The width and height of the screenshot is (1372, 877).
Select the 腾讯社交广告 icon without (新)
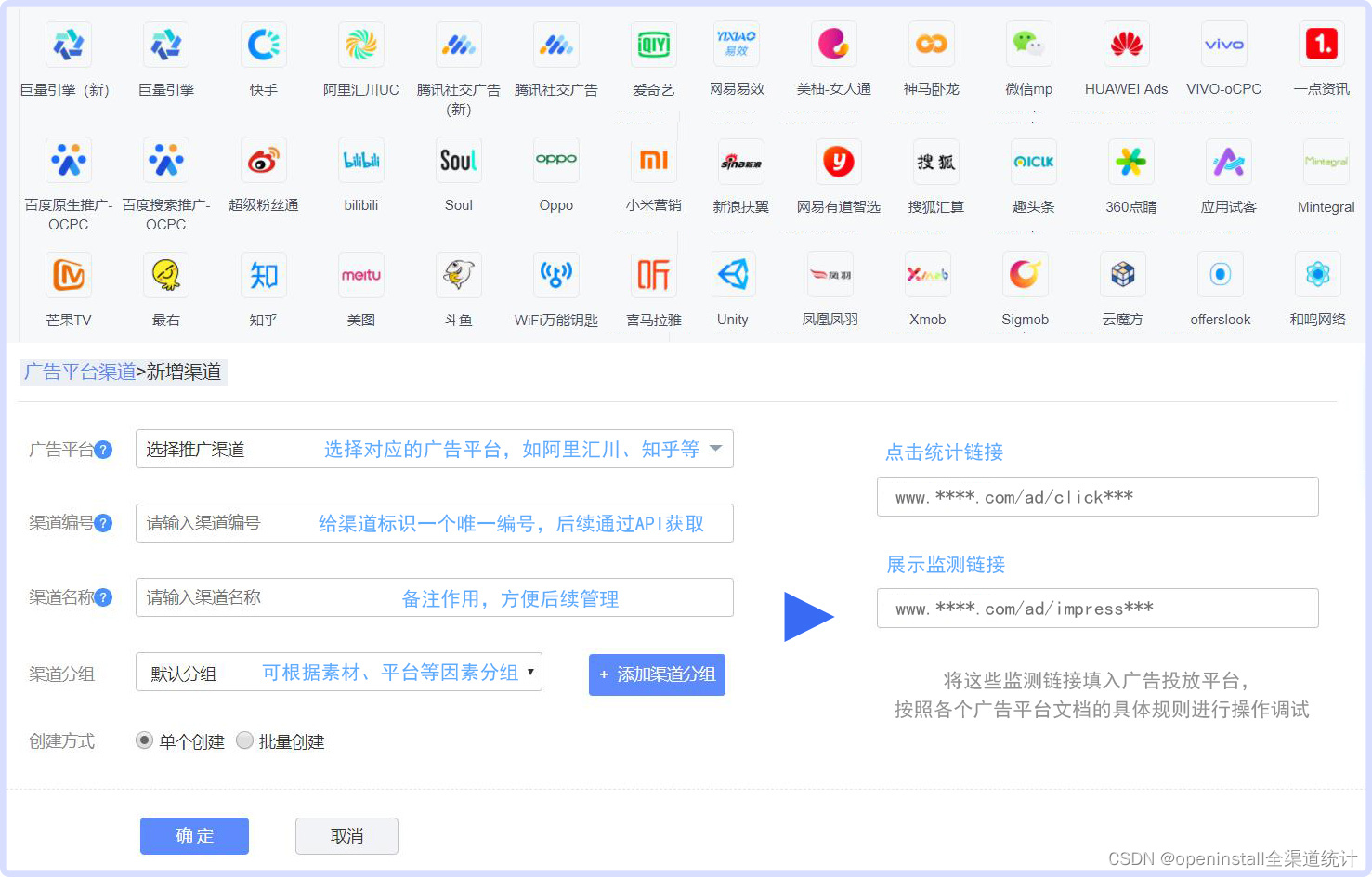(x=556, y=45)
